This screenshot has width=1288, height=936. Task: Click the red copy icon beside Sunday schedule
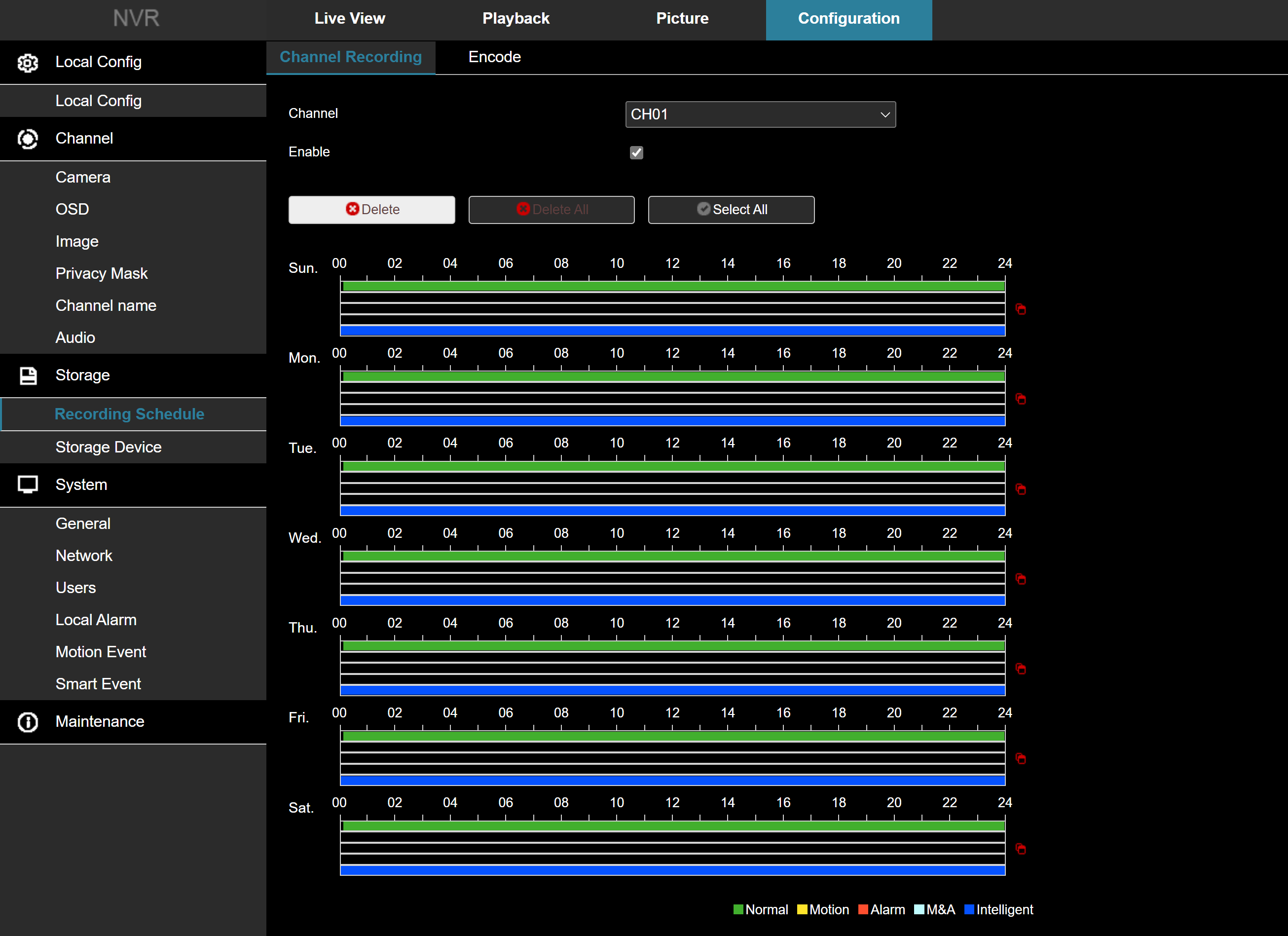(x=1021, y=309)
